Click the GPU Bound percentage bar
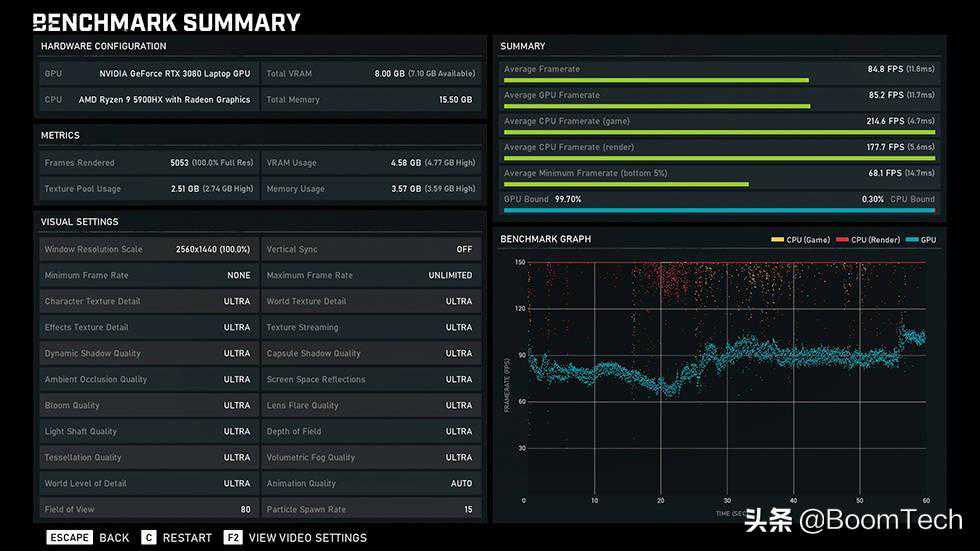The height and width of the screenshot is (551, 980). click(719, 210)
